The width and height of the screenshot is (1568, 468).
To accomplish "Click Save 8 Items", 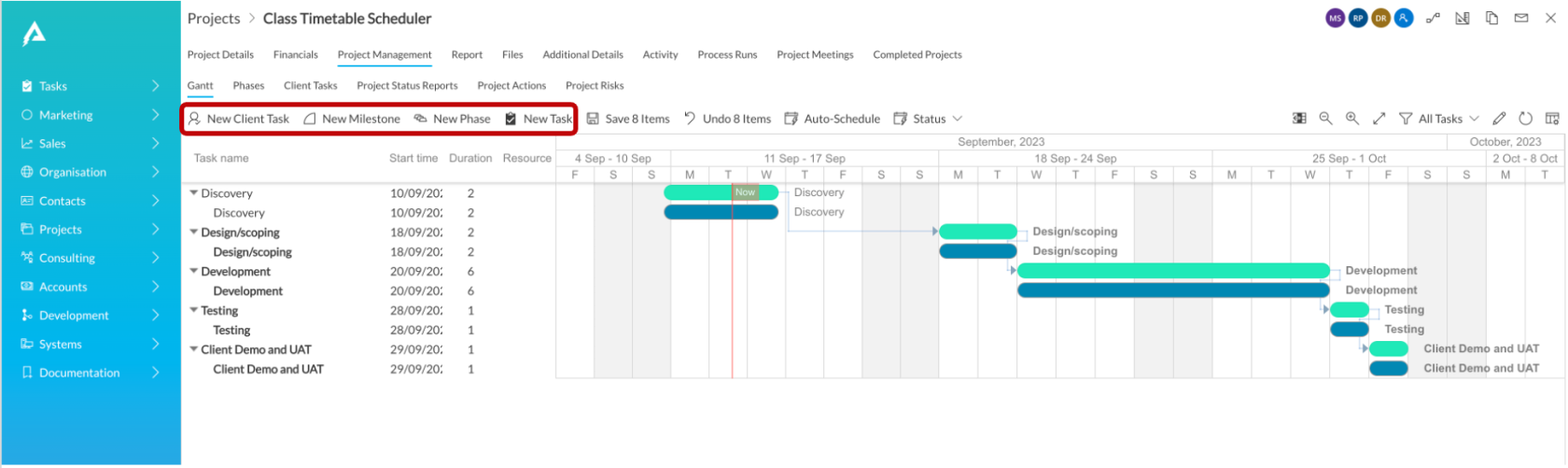I will coord(628,119).
